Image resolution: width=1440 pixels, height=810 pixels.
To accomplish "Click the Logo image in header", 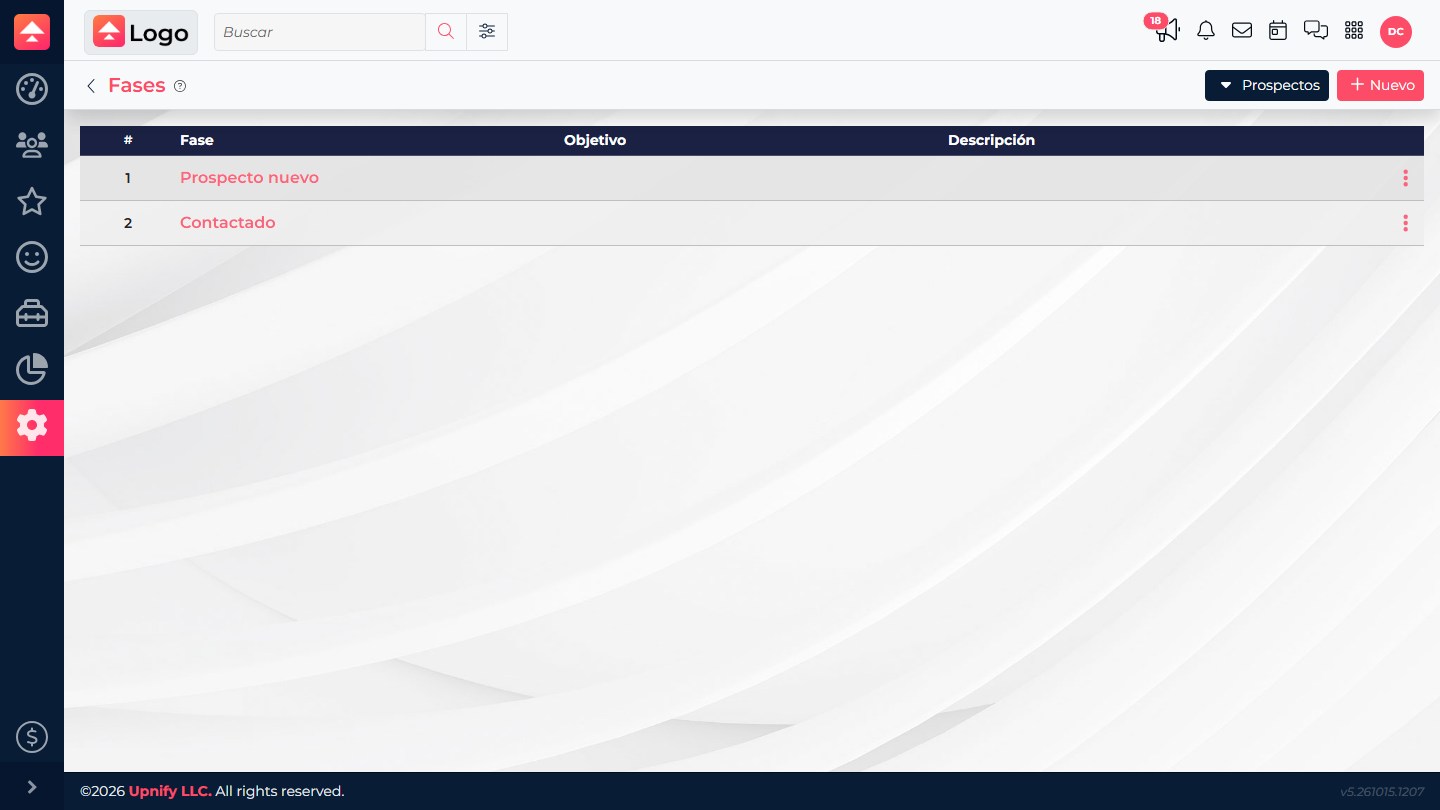I will coord(141,32).
